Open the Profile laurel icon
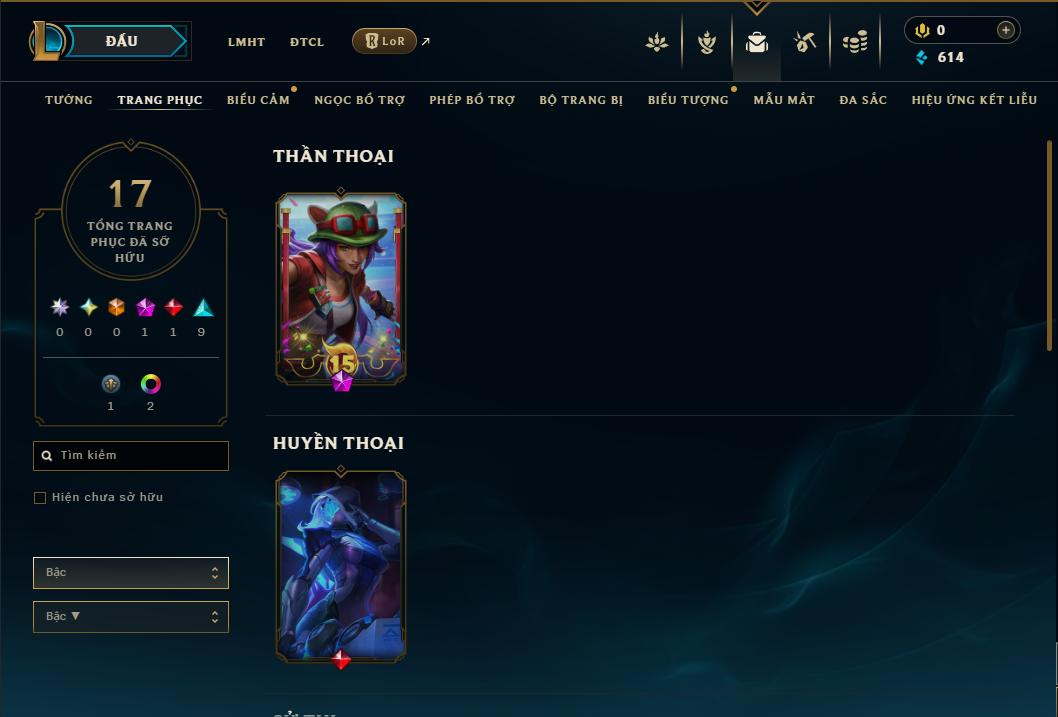Screen dimensions: 1058x717 [657, 42]
